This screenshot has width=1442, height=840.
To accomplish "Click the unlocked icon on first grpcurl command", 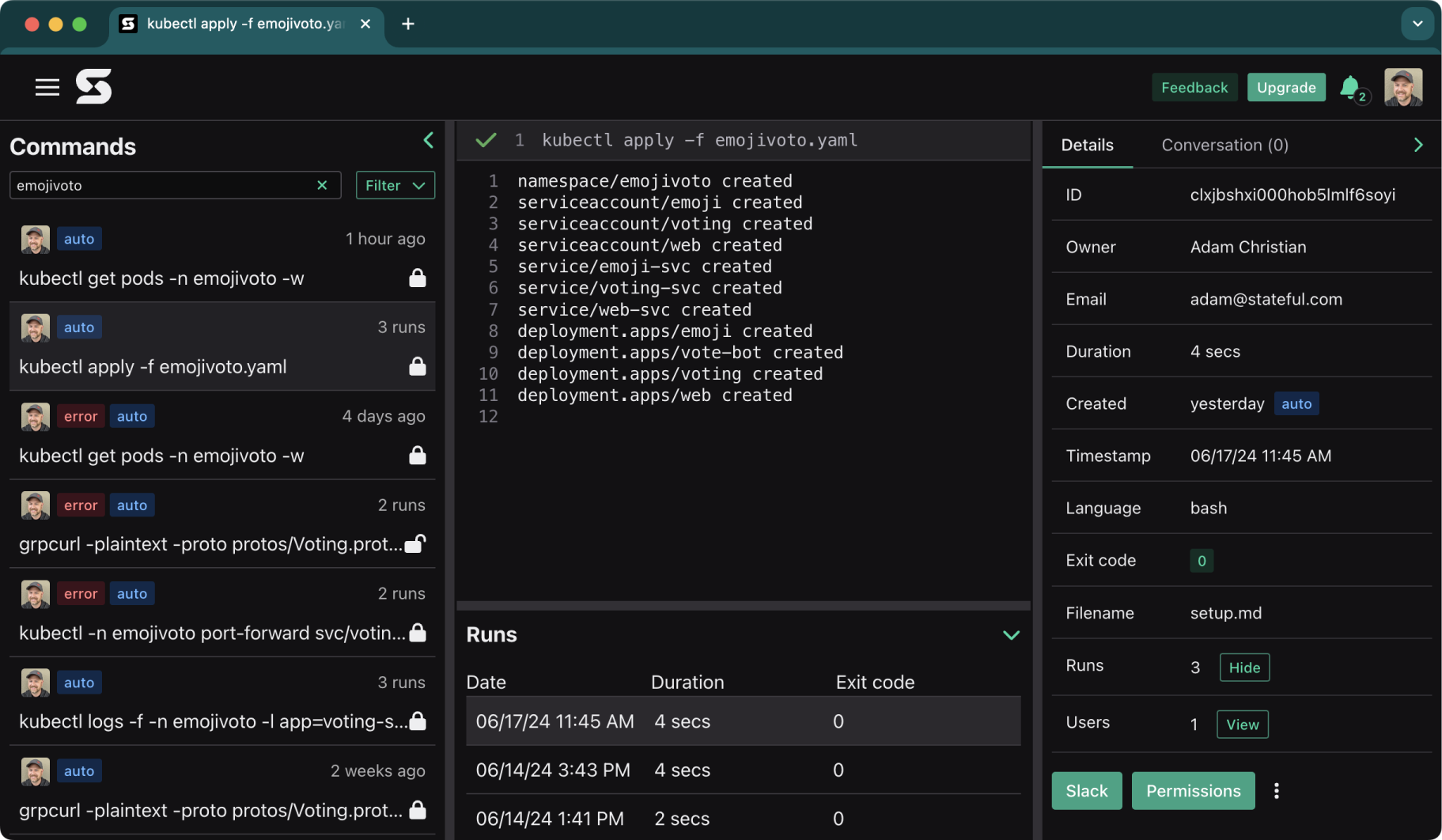I will coord(415,543).
